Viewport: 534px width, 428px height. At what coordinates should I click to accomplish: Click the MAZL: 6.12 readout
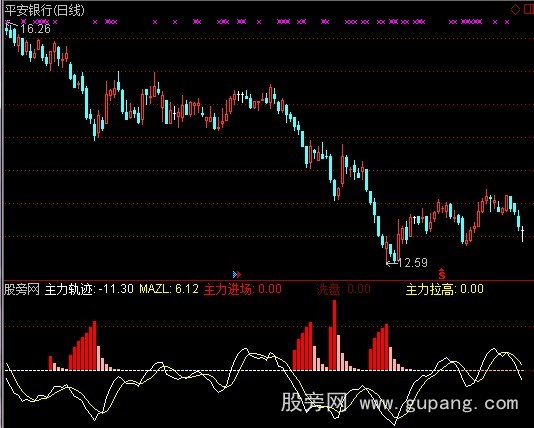point(169,289)
